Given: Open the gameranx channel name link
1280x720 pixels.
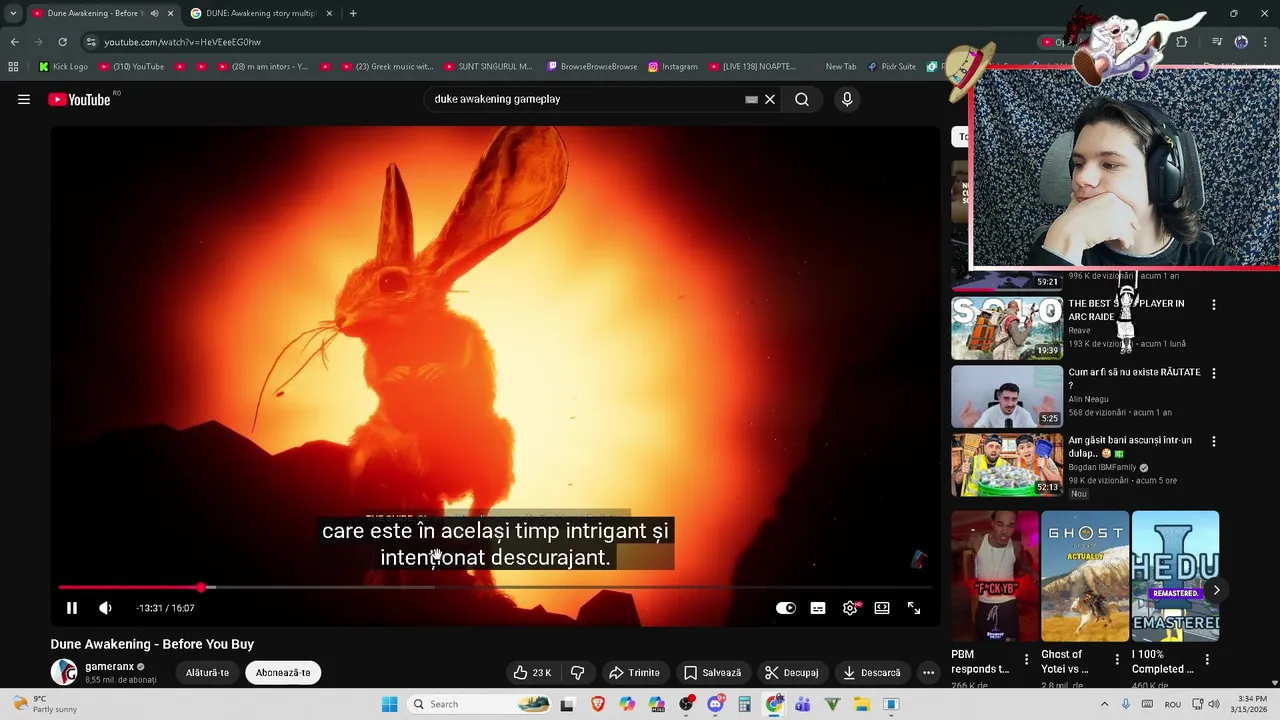Looking at the screenshot, I should coord(109,666).
